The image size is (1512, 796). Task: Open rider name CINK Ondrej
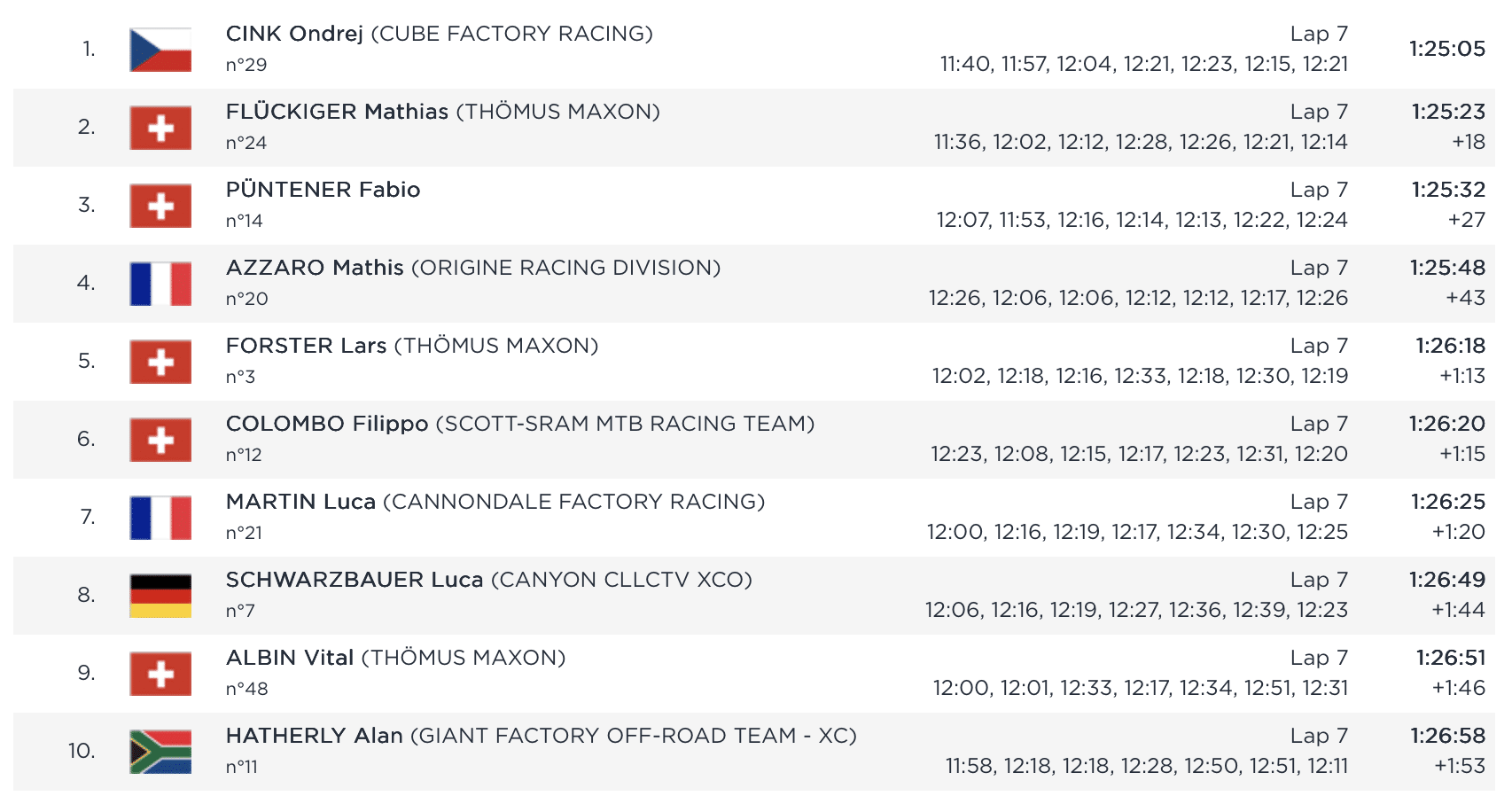[x=294, y=34]
